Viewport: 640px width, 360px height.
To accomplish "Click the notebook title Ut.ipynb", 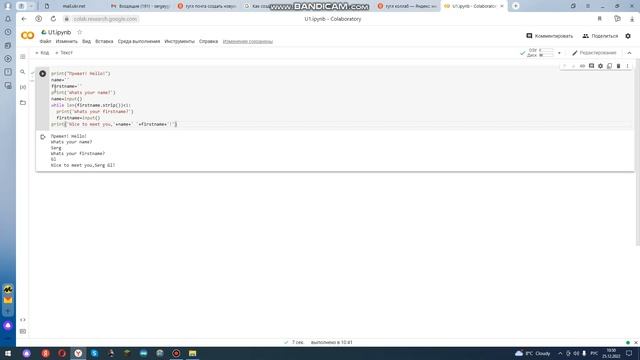I will point(60,32).
